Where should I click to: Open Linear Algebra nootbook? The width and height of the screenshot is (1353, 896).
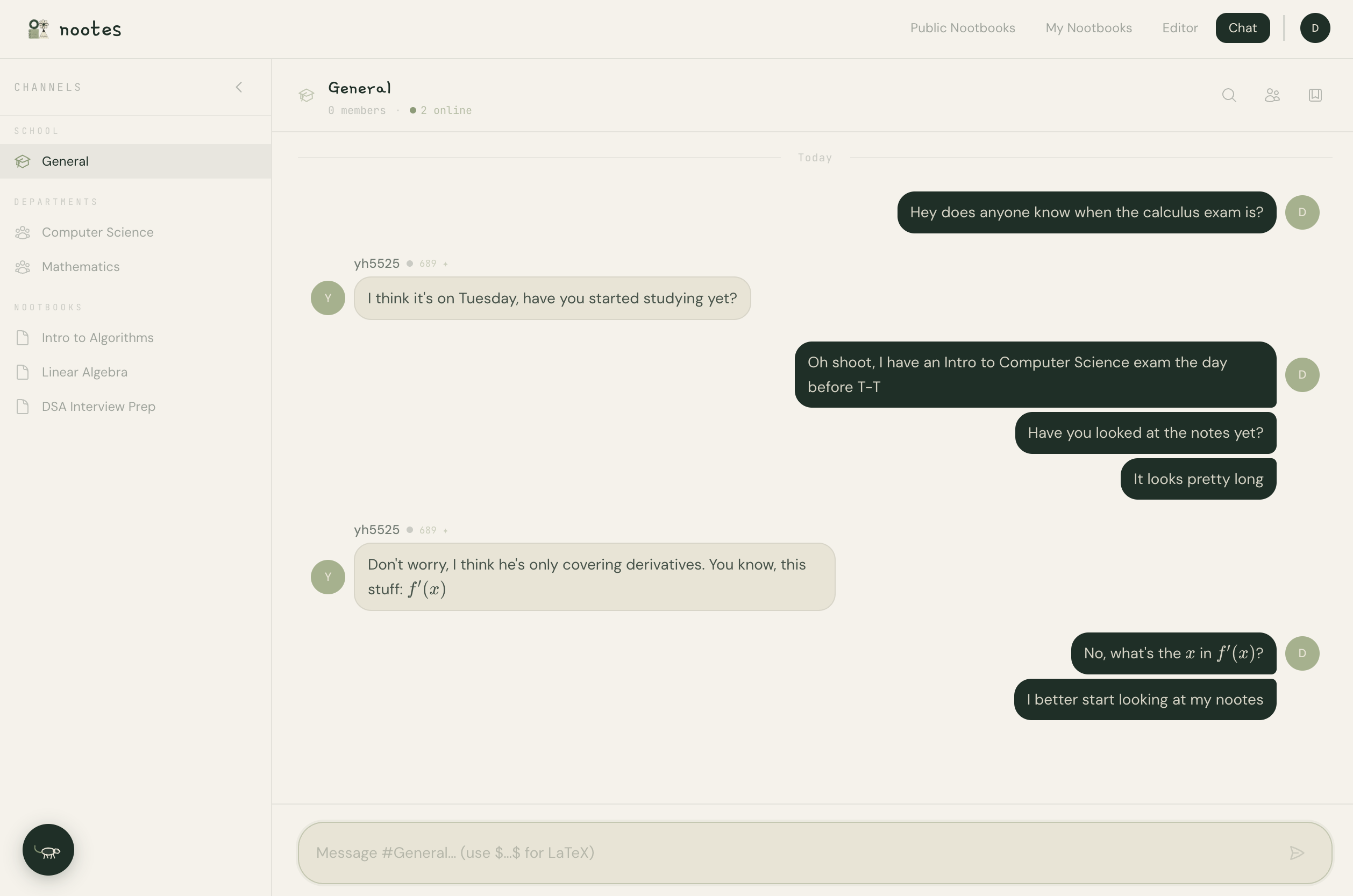tap(84, 372)
